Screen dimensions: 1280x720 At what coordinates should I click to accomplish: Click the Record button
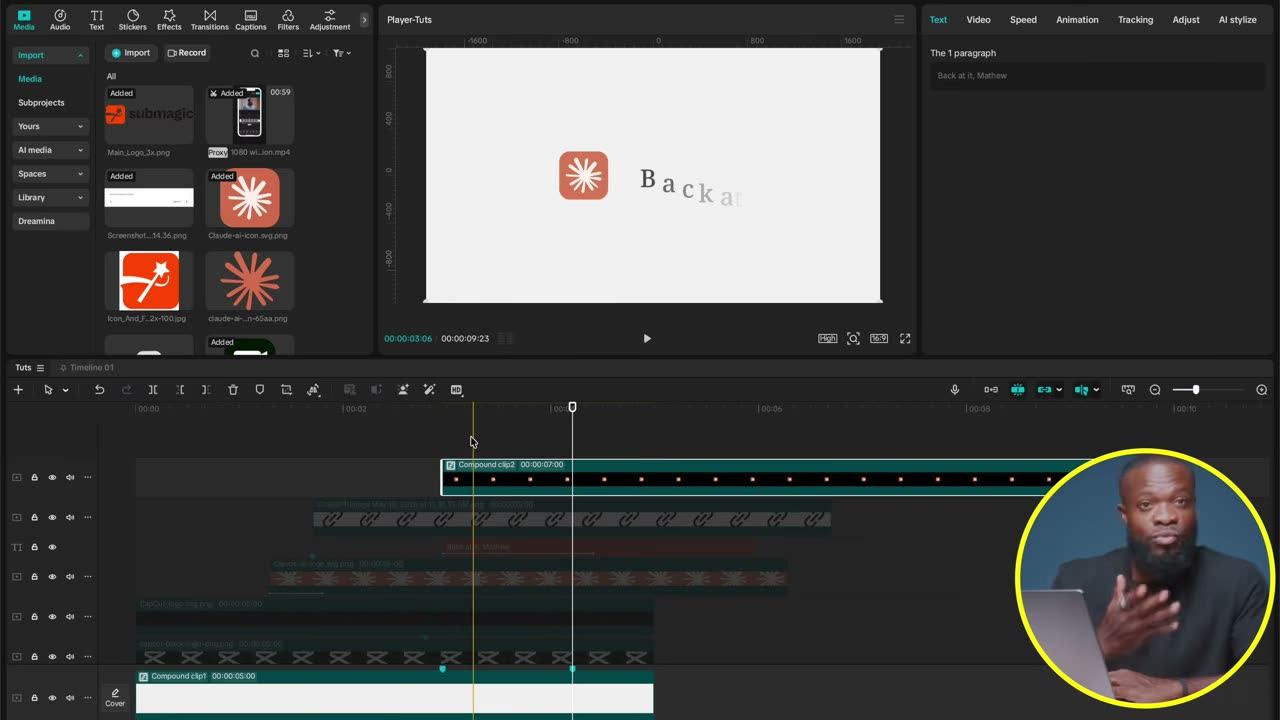pyautogui.click(x=187, y=53)
